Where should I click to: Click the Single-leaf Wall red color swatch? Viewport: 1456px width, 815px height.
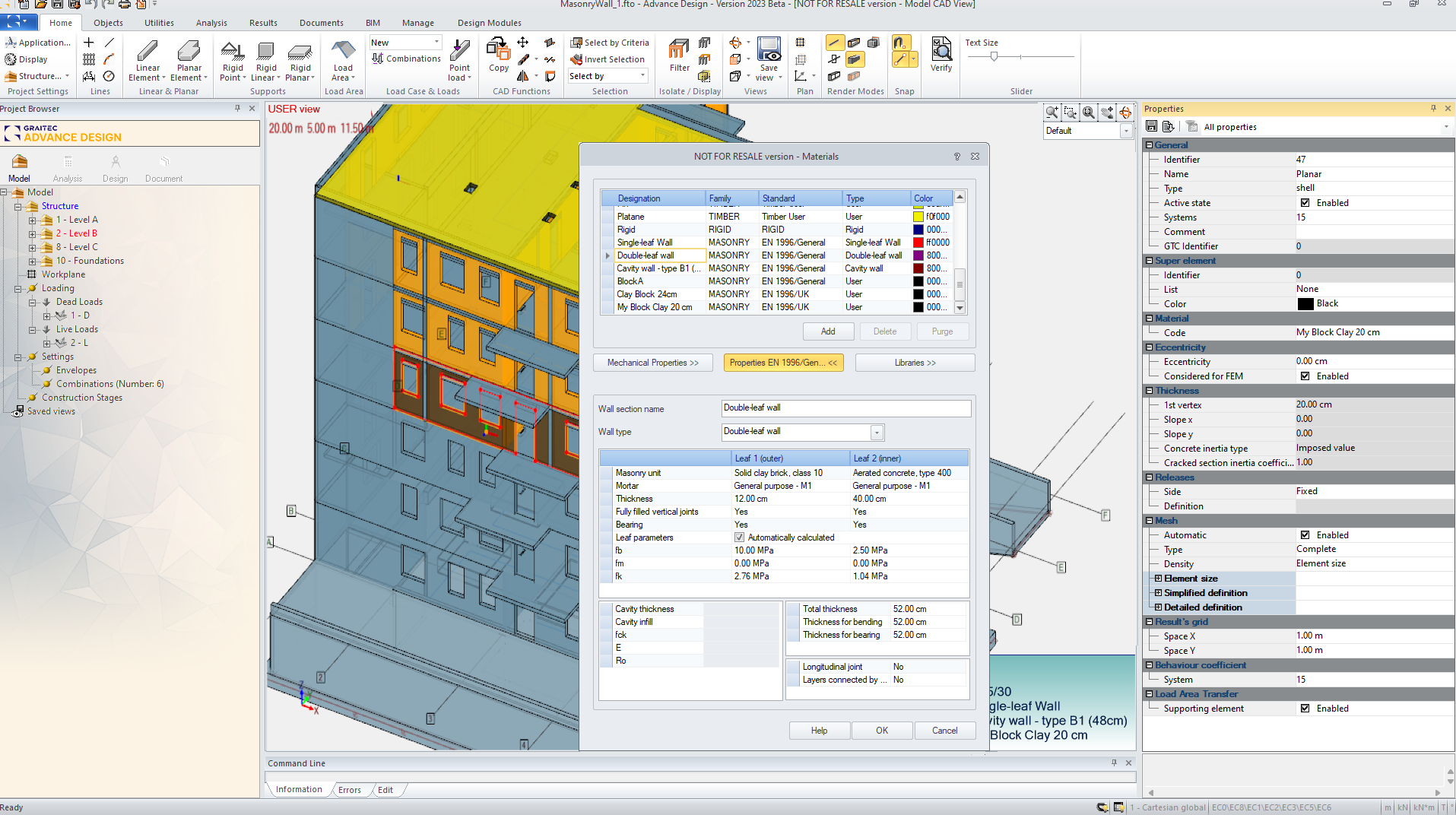point(918,243)
